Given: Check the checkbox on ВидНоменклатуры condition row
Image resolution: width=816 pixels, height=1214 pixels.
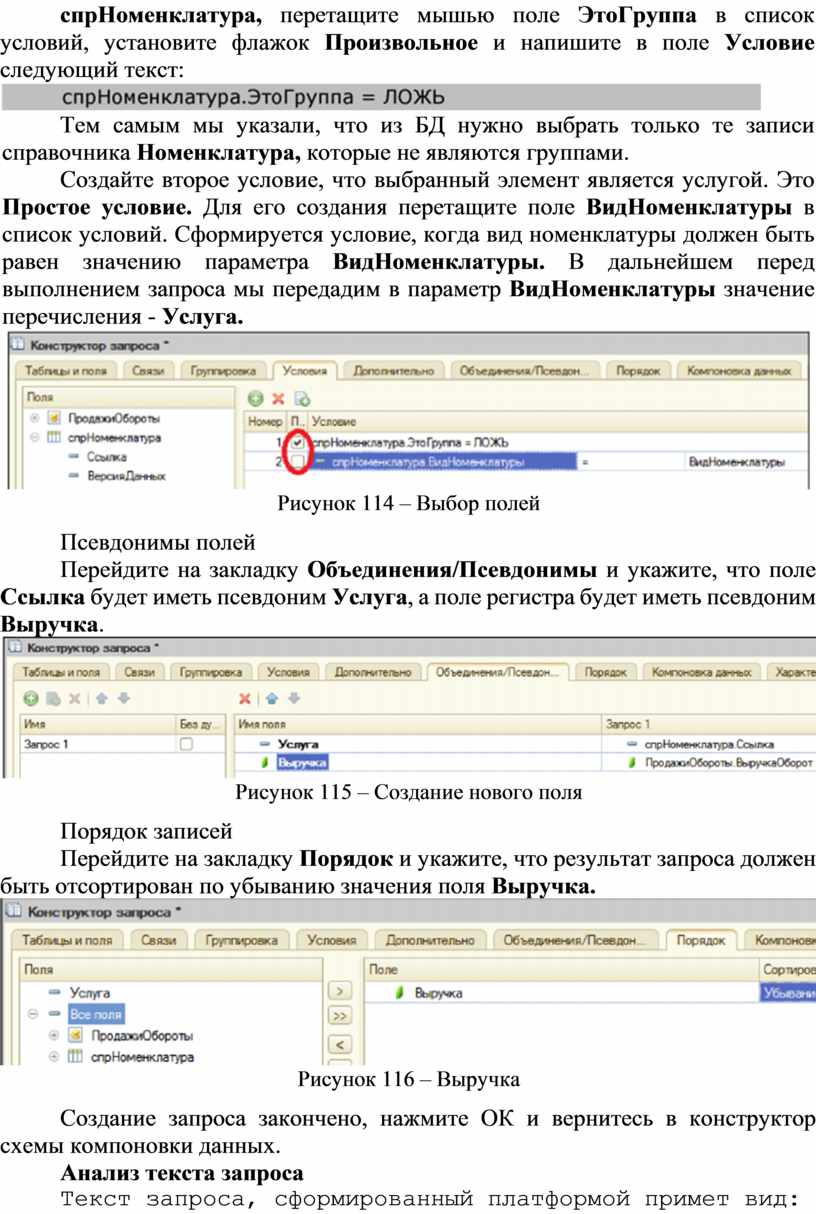Looking at the screenshot, I should coord(298,461).
